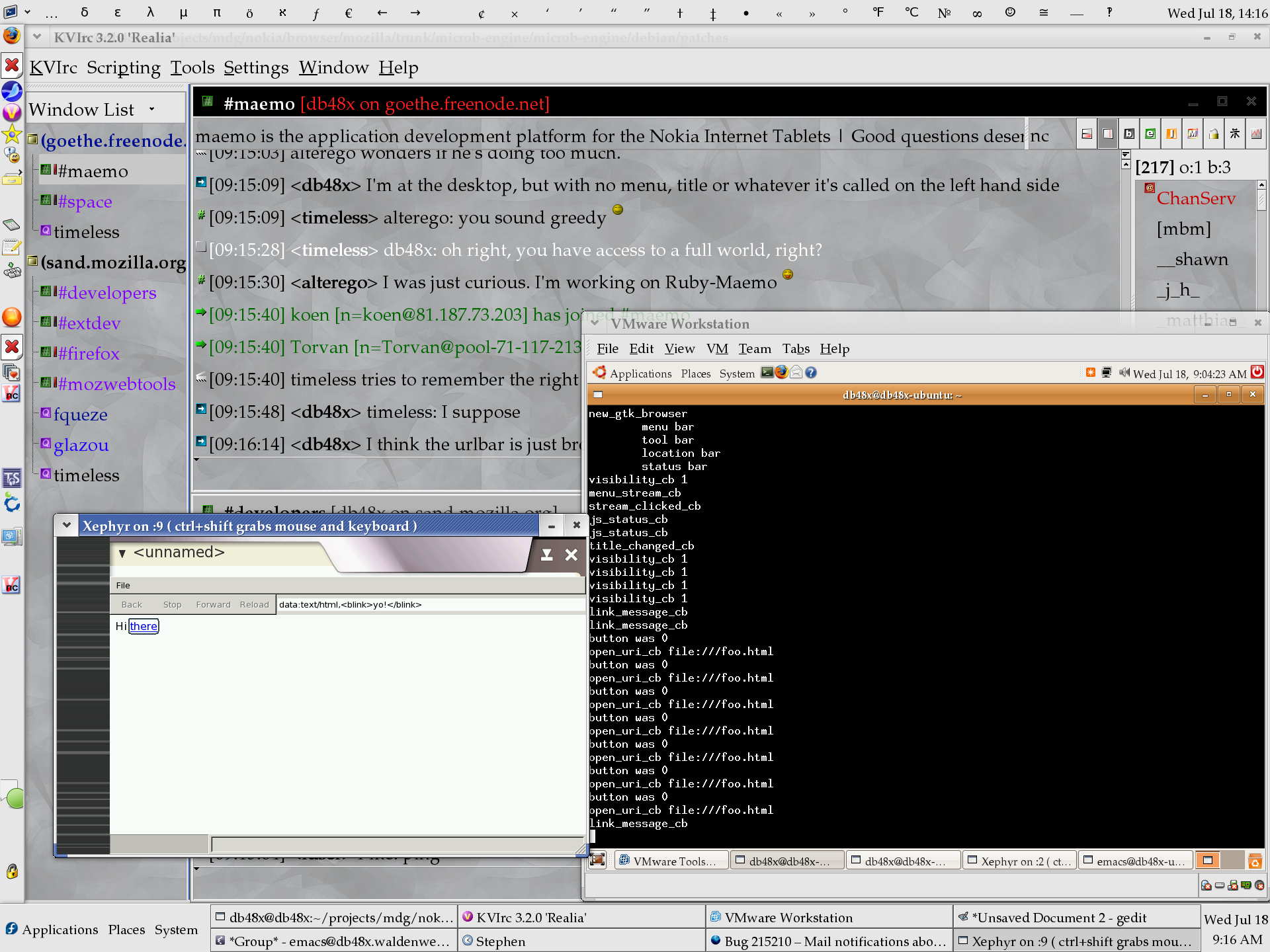Click the Xephyr browser URL field
The height and width of the screenshot is (952, 1270).
430,604
